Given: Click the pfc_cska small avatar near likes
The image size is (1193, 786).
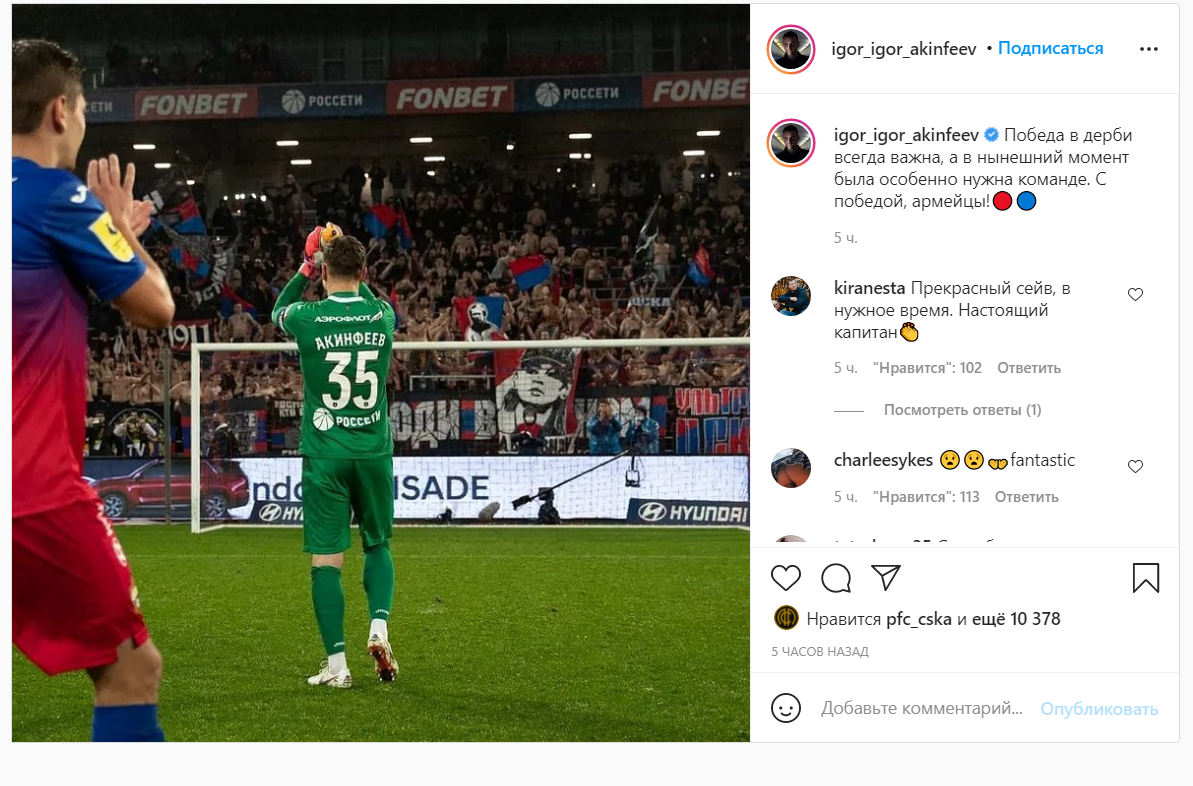Looking at the screenshot, I should coord(786,618).
